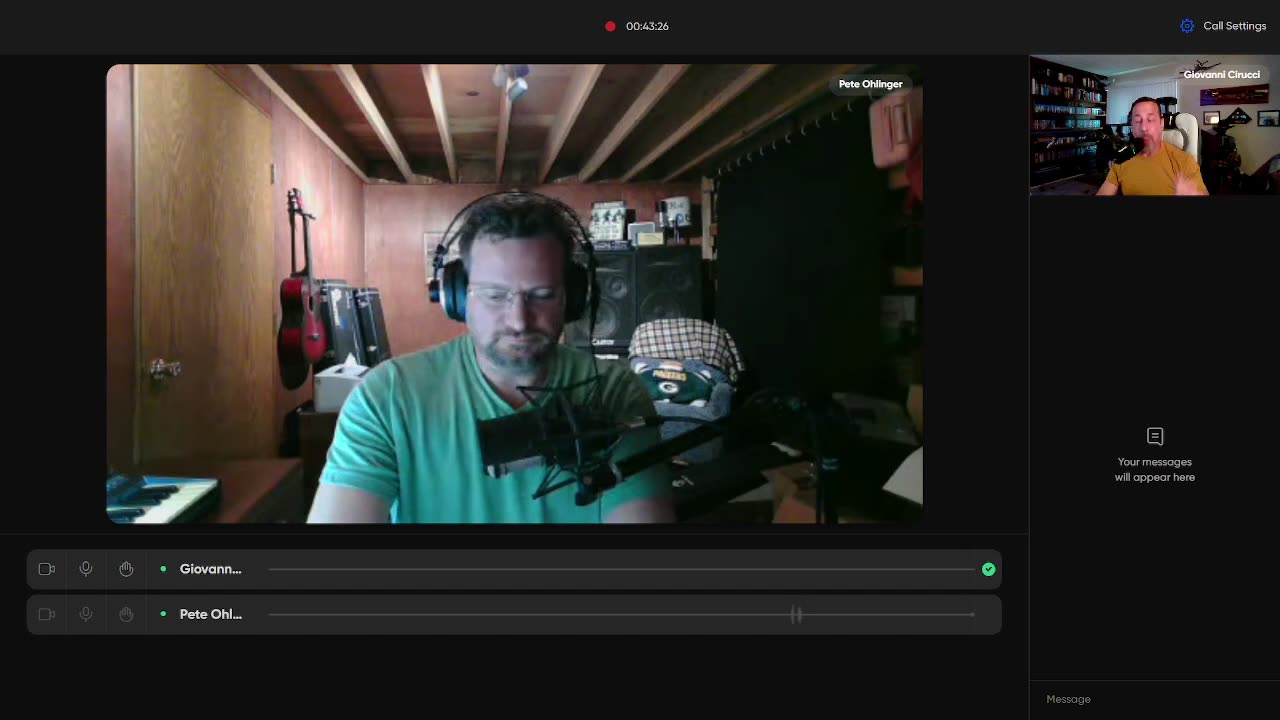Image resolution: width=1280 pixels, height=720 pixels.
Task: Click the Call Settings gear icon
Action: (1187, 26)
